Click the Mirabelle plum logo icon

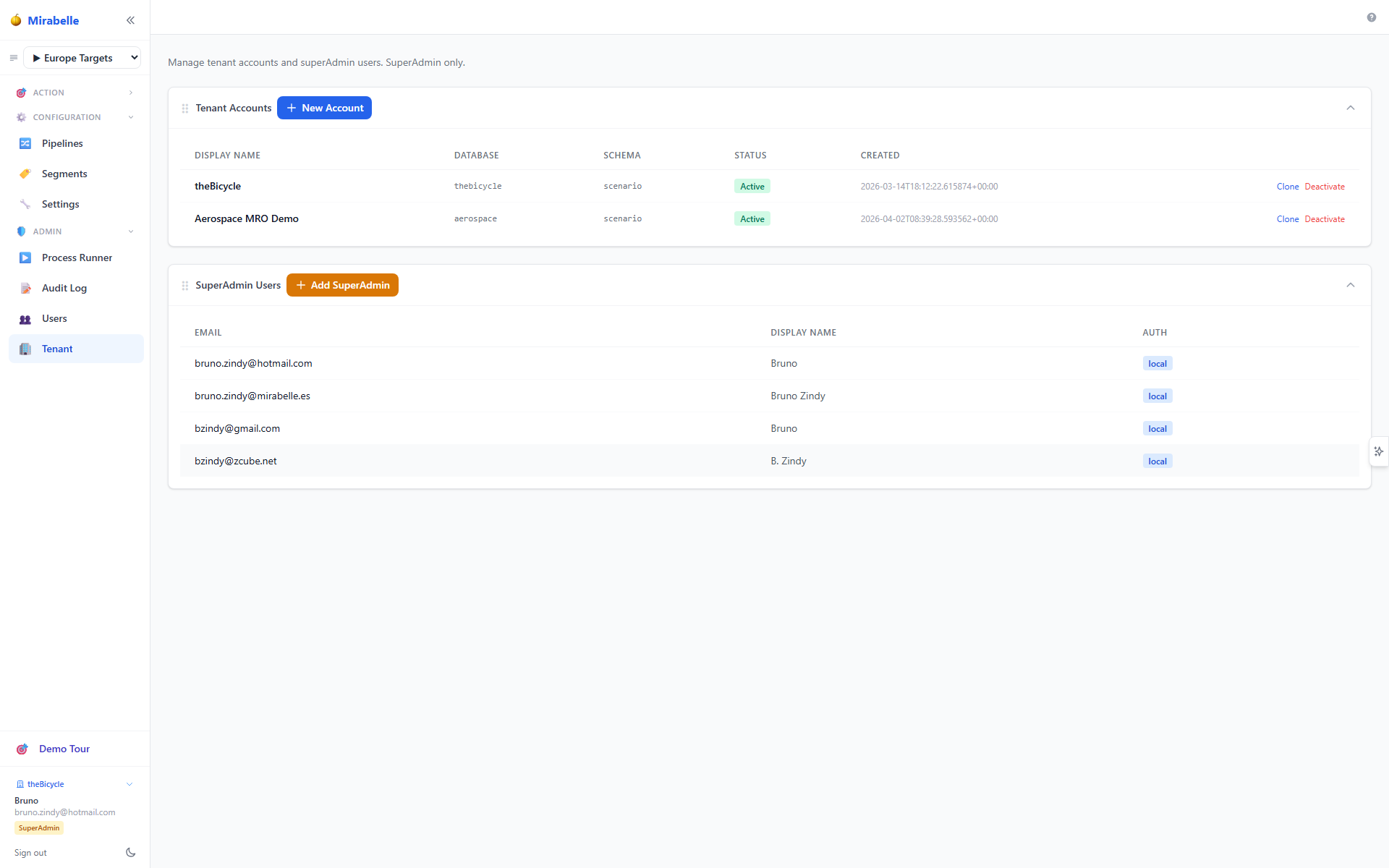(16, 20)
